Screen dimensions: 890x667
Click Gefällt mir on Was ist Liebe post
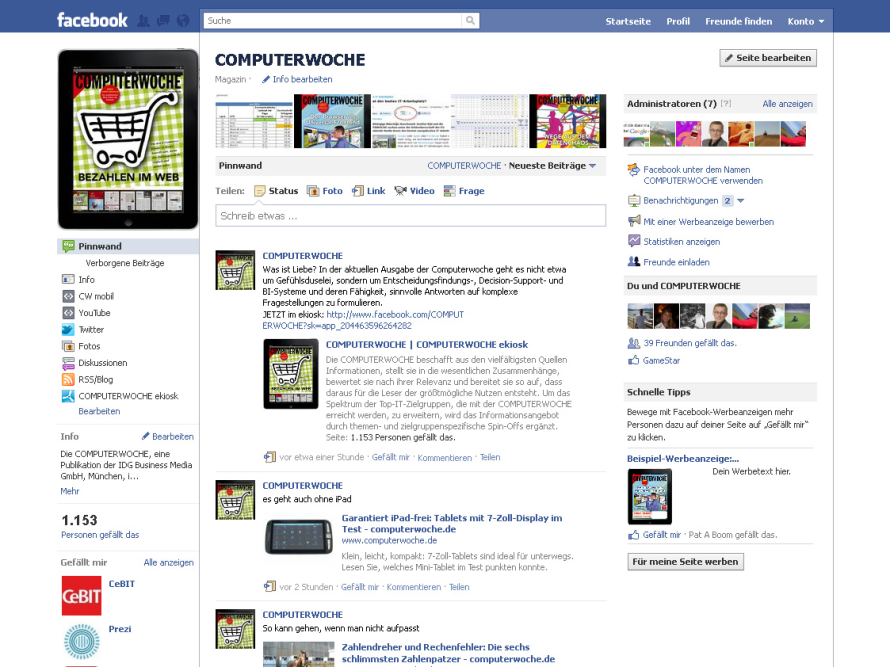[x=391, y=457]
